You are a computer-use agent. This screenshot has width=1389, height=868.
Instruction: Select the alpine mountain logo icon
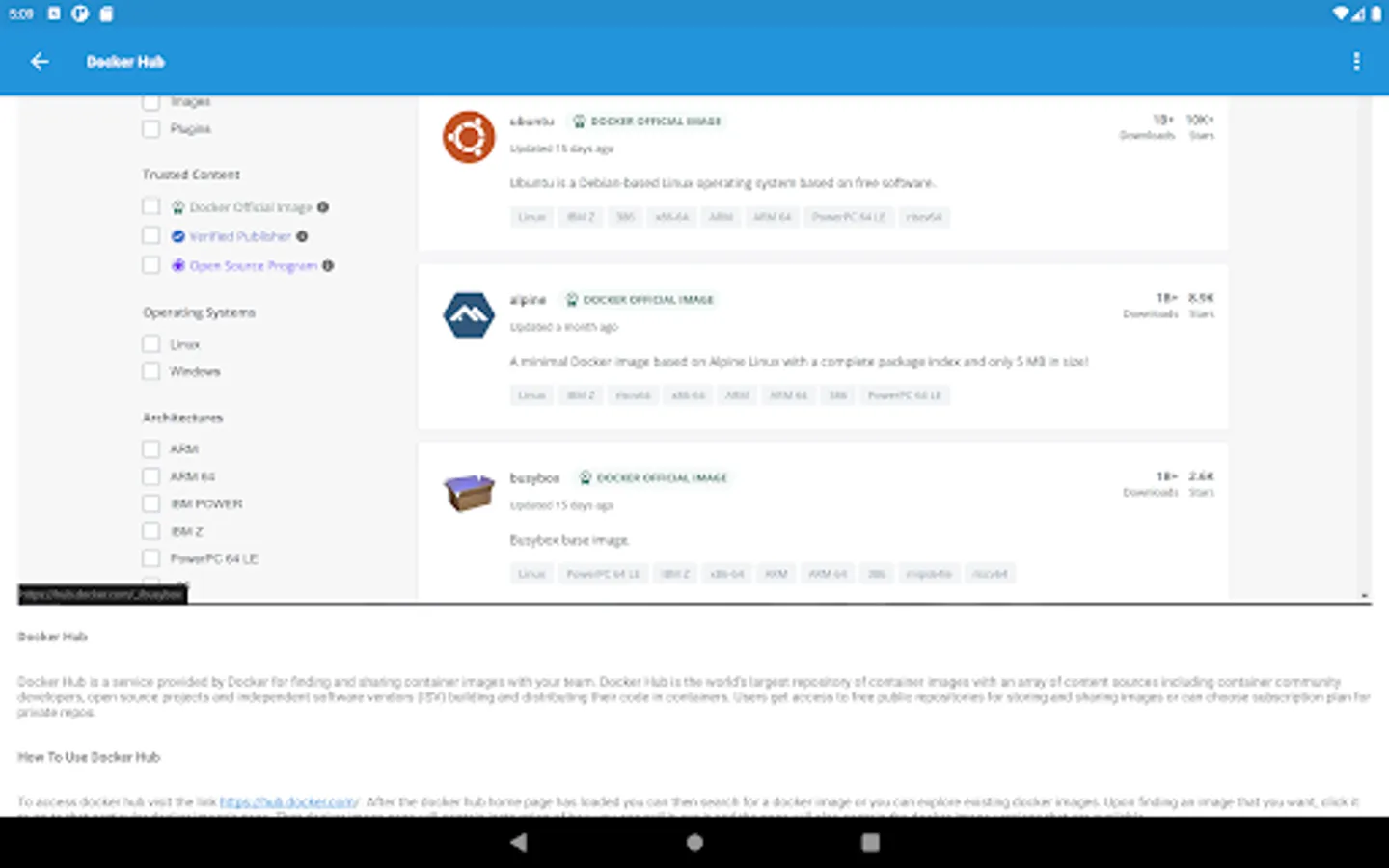(468, 313)
